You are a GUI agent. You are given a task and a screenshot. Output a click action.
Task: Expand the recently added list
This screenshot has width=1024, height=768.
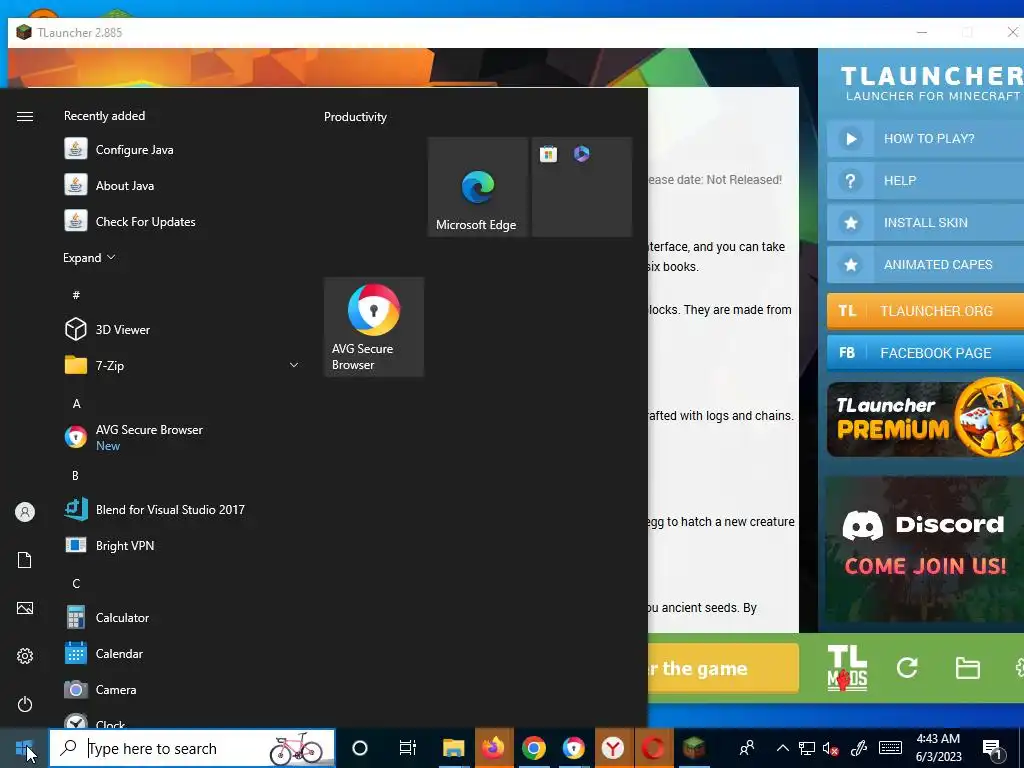89,257
